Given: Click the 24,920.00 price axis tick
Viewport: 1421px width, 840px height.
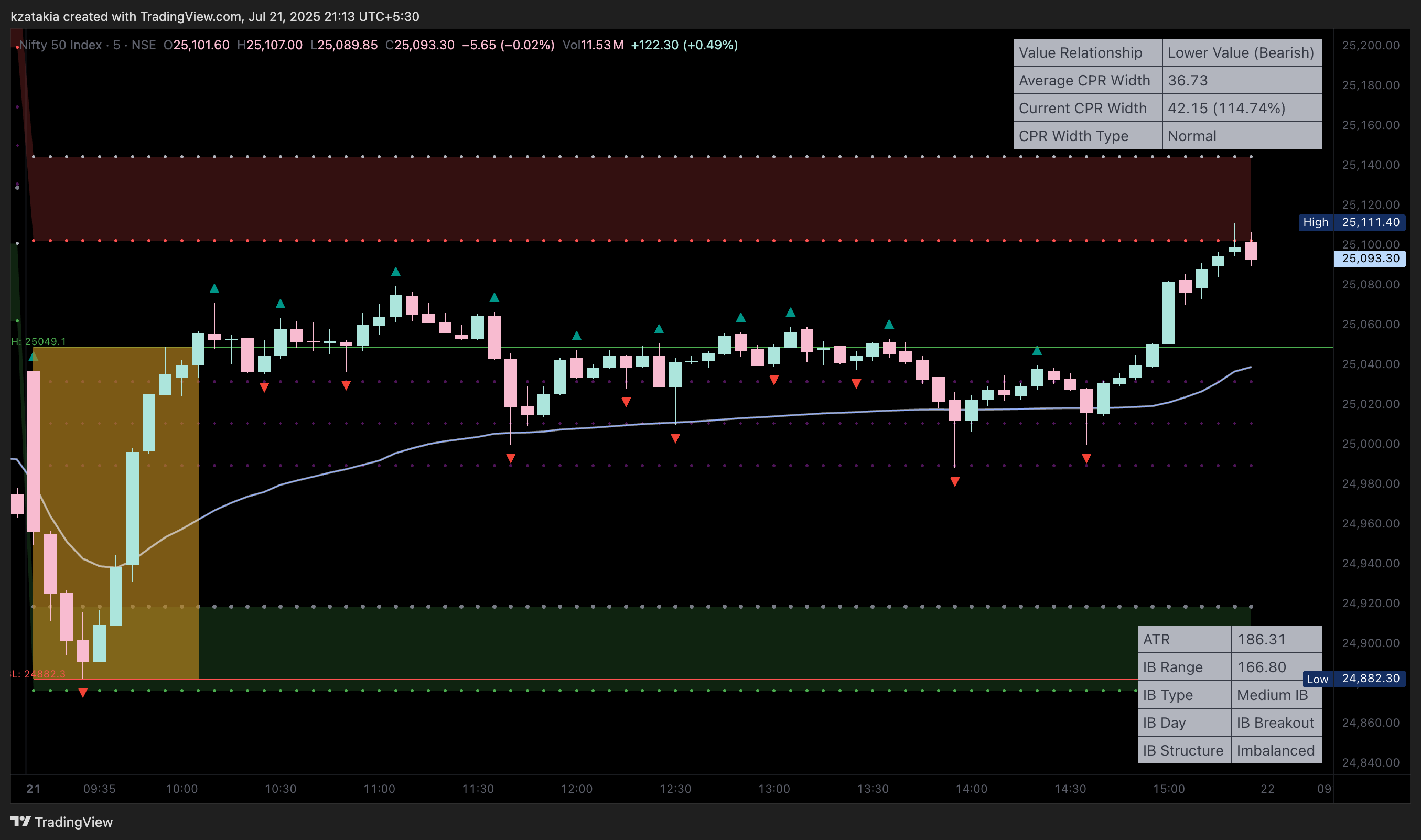Looking at the screenshot, I should 1371,604.
